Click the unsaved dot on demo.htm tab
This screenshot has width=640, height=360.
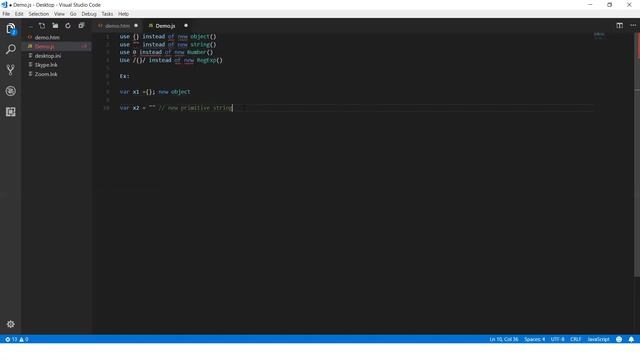click(136, 26)
